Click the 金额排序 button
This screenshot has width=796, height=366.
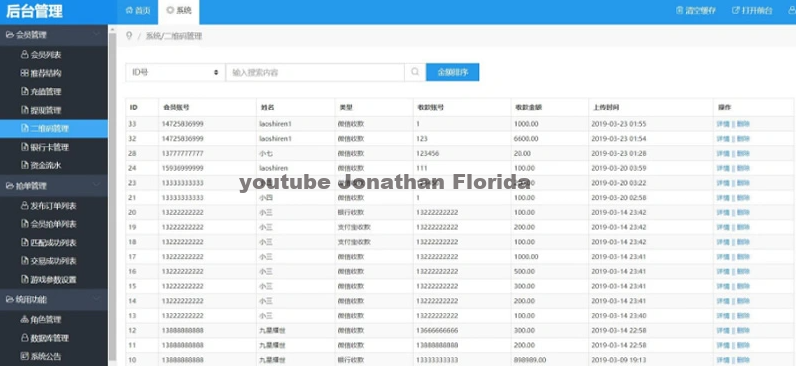[x=452, y=72]
